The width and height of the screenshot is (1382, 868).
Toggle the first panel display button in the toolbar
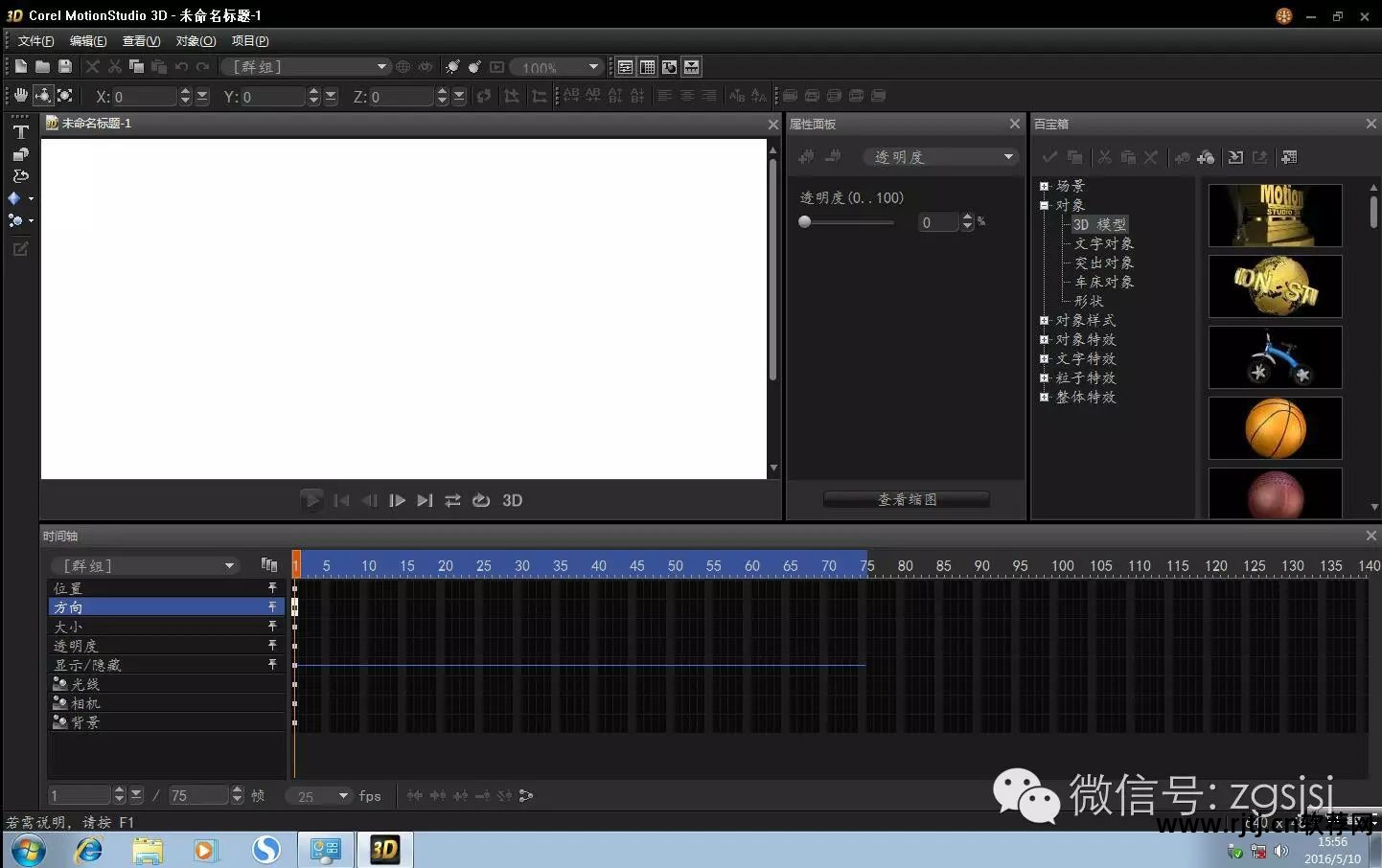(x=625, y=67)
